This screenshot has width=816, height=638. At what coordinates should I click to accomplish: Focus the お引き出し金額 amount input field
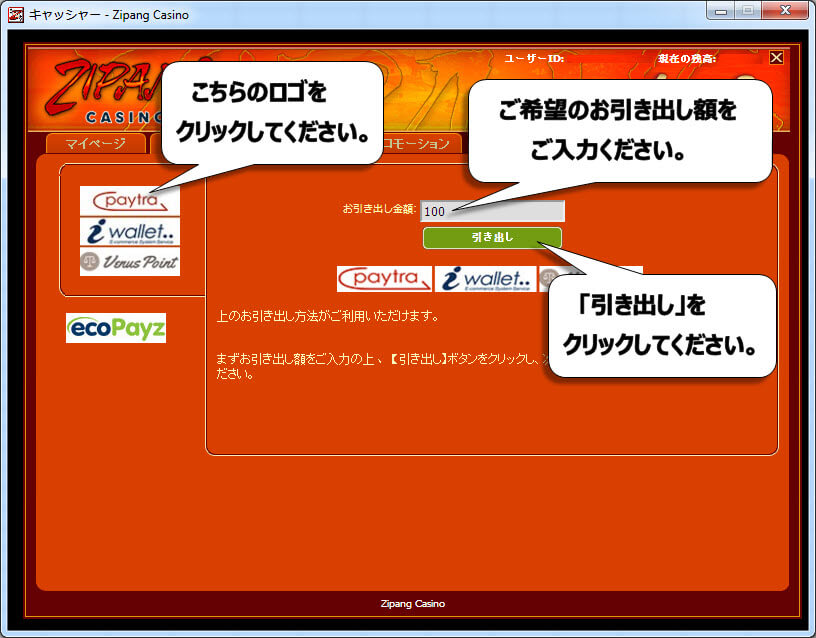tap(492, 211)
